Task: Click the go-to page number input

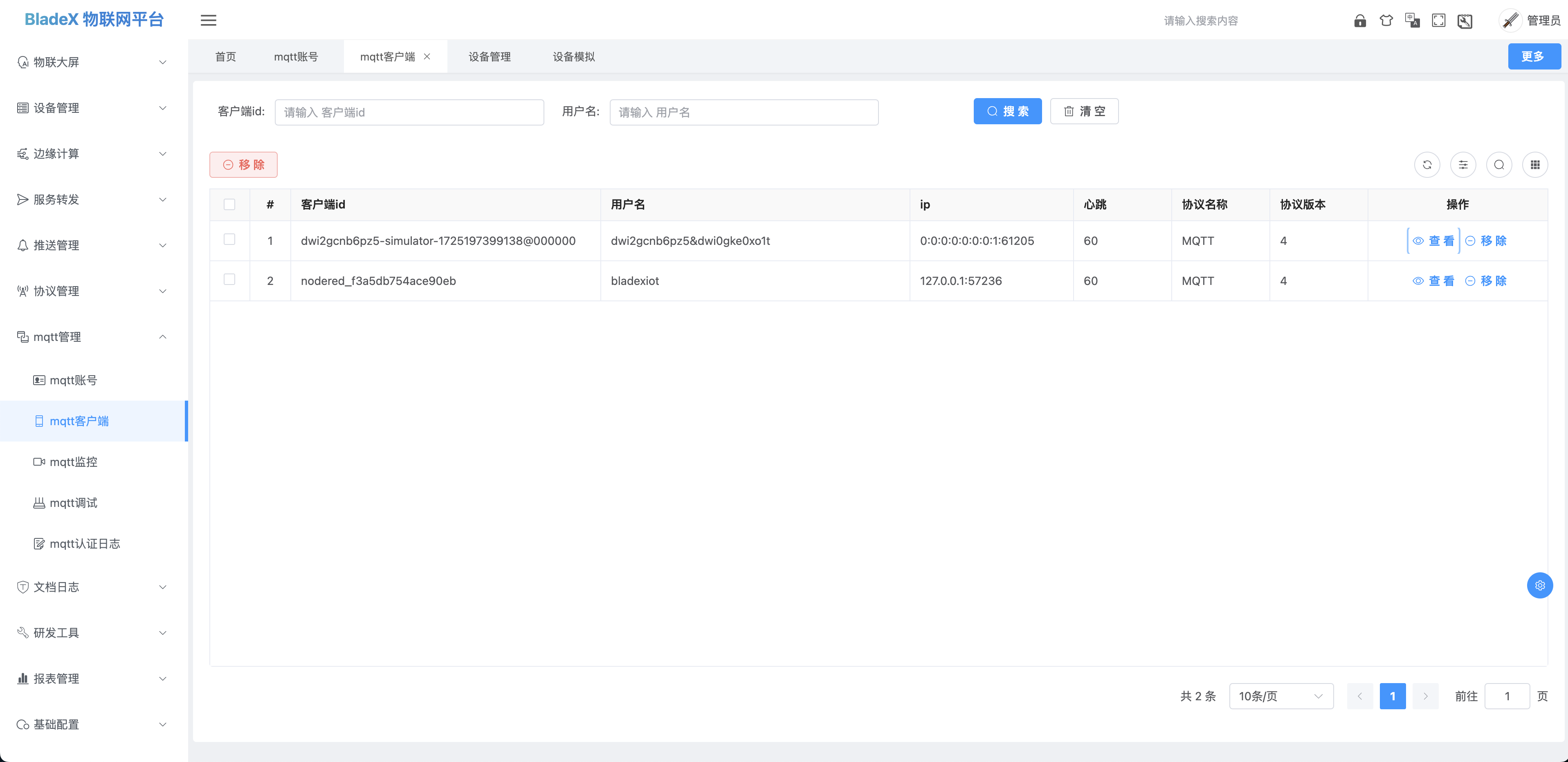Action: [x=1507, y=696]
